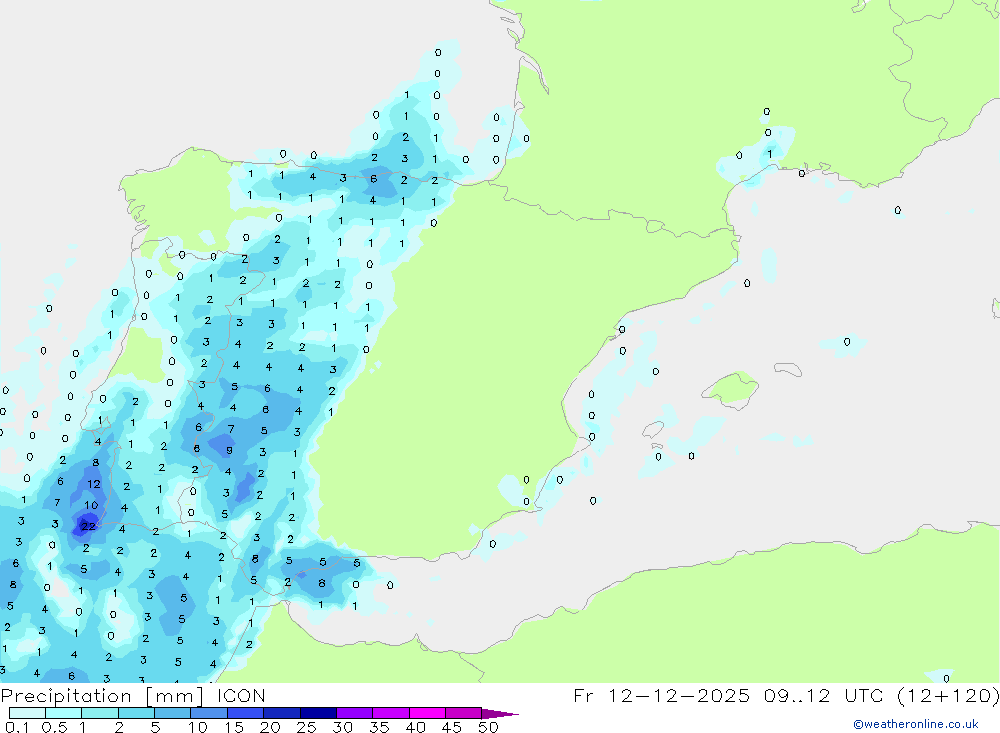Click the 'ICON' model name label

(241, 696)
